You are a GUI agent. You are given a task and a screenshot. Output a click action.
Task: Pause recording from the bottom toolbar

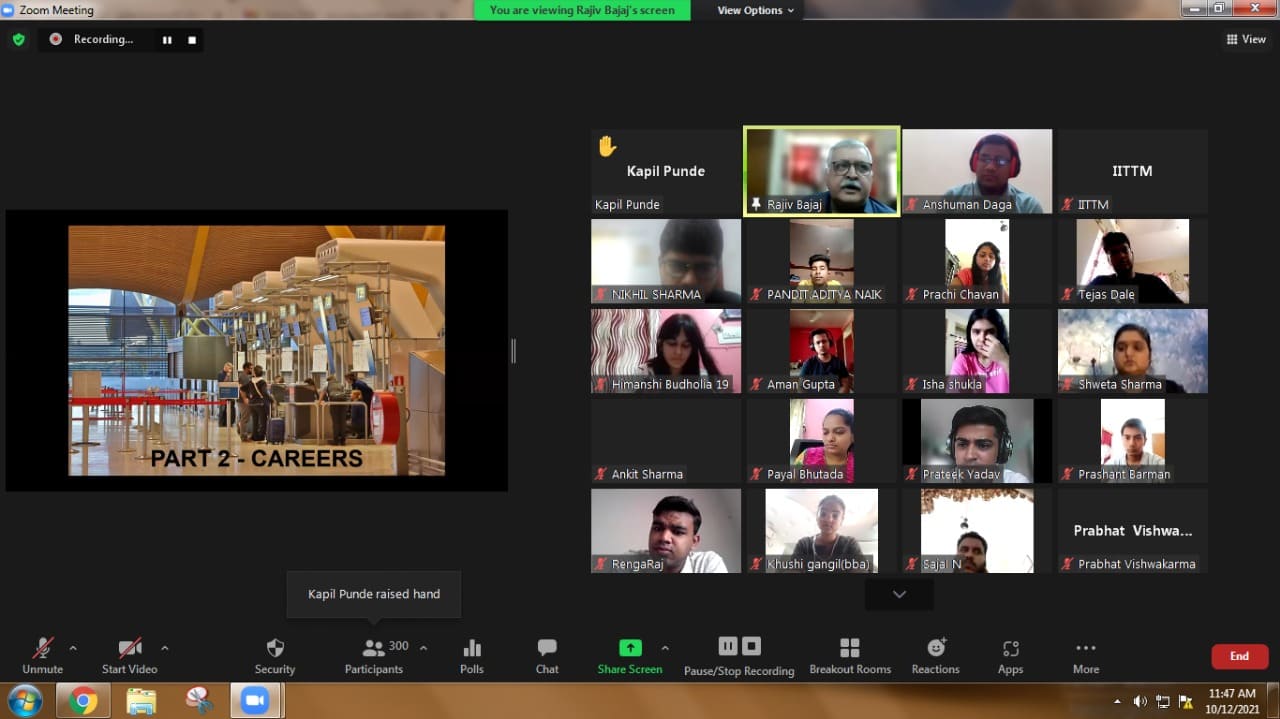click(x=728, y=646)
